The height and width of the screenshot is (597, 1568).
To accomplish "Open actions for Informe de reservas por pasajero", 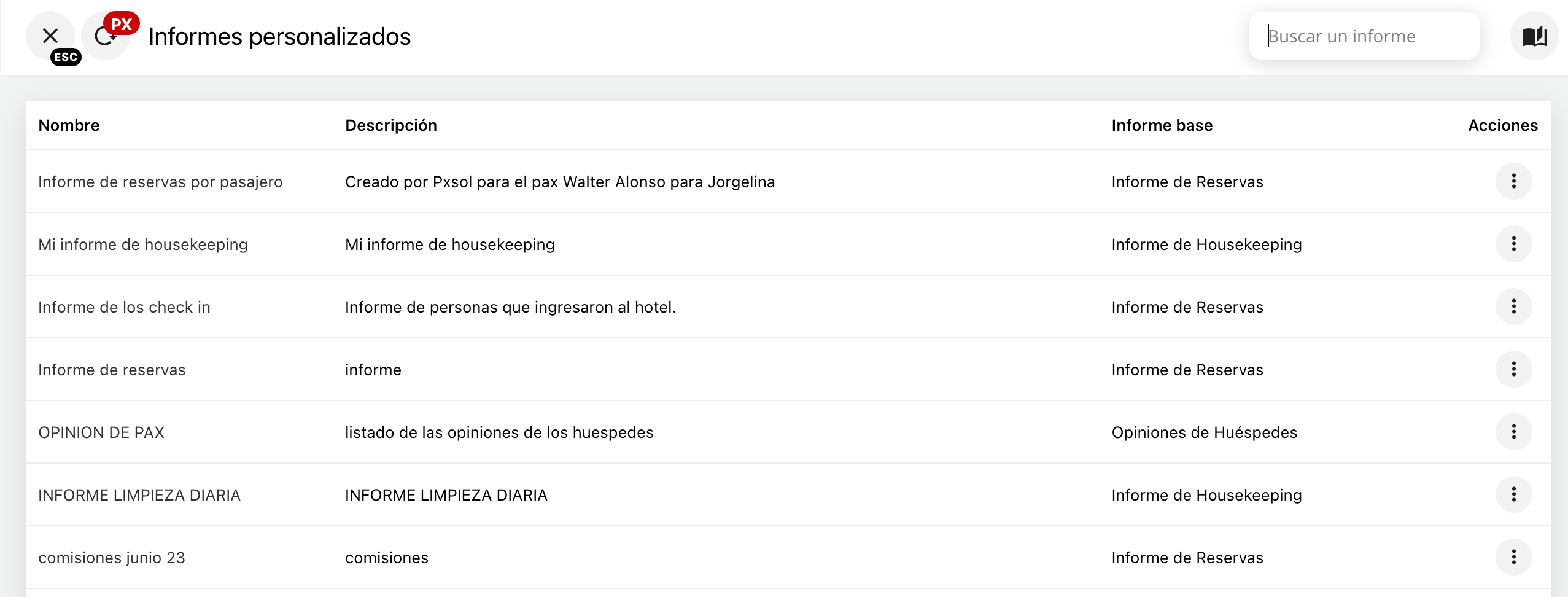I will [x=1514, y=181].
